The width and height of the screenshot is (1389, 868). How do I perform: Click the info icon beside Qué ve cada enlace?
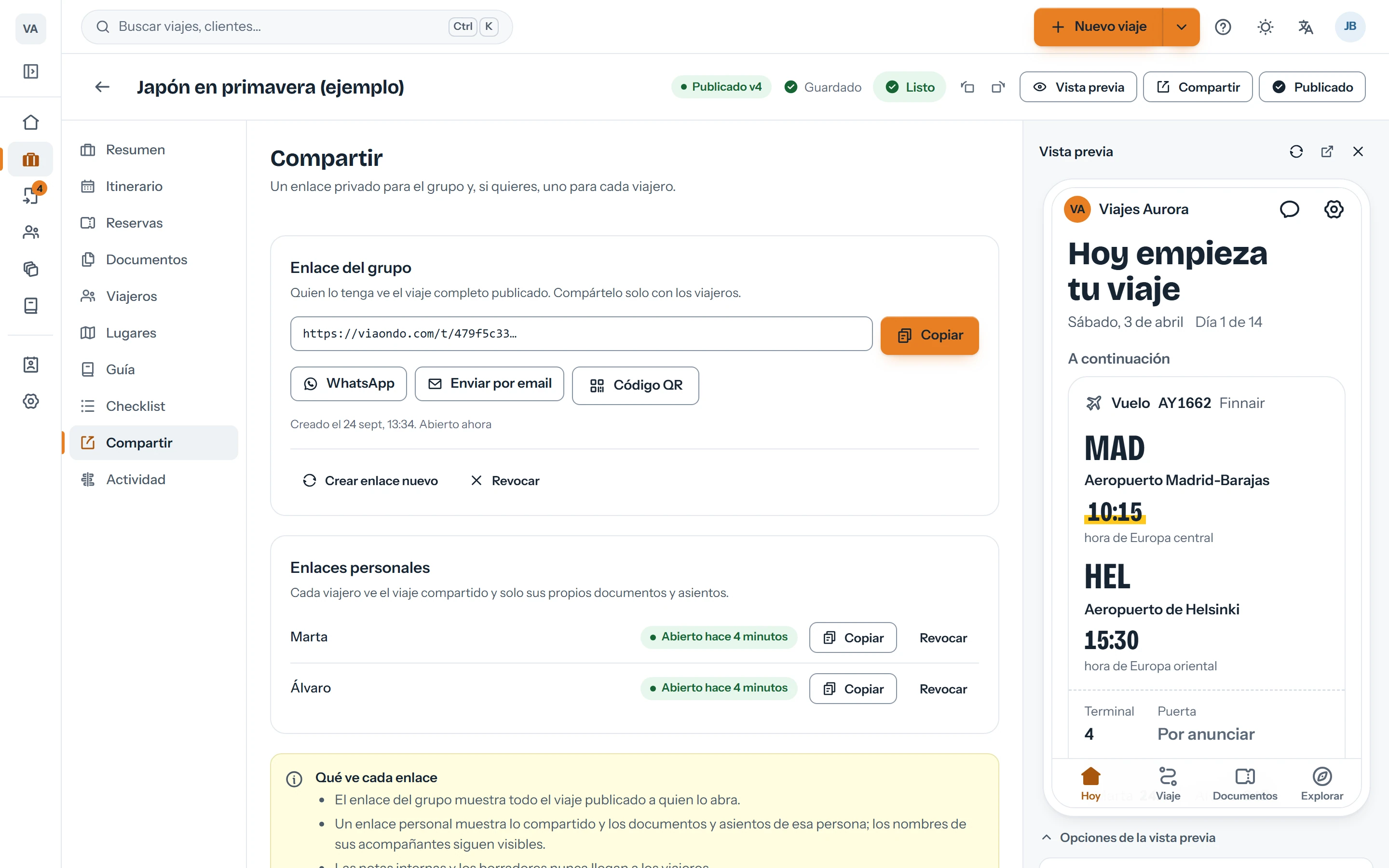294,779
